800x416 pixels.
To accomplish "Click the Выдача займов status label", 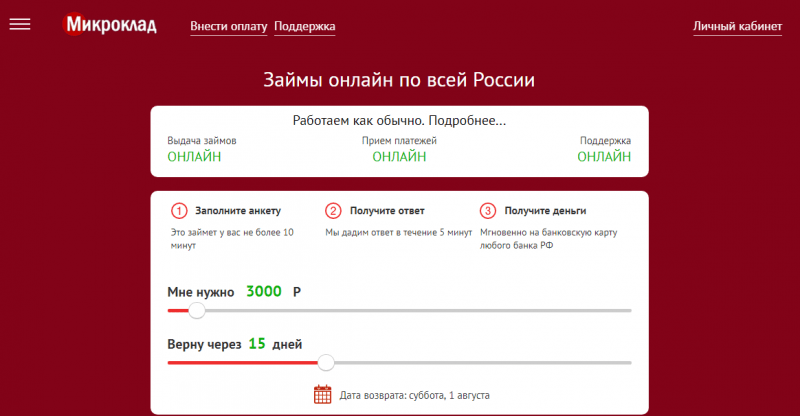I will tap(202, 140).
